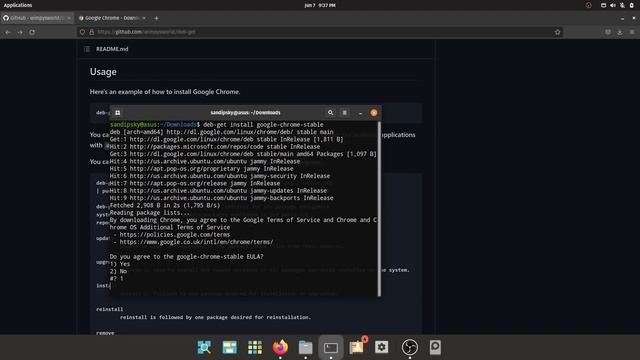Open Settings gear from the dock
The image size is (640, 360).
[x=382, y=347]
